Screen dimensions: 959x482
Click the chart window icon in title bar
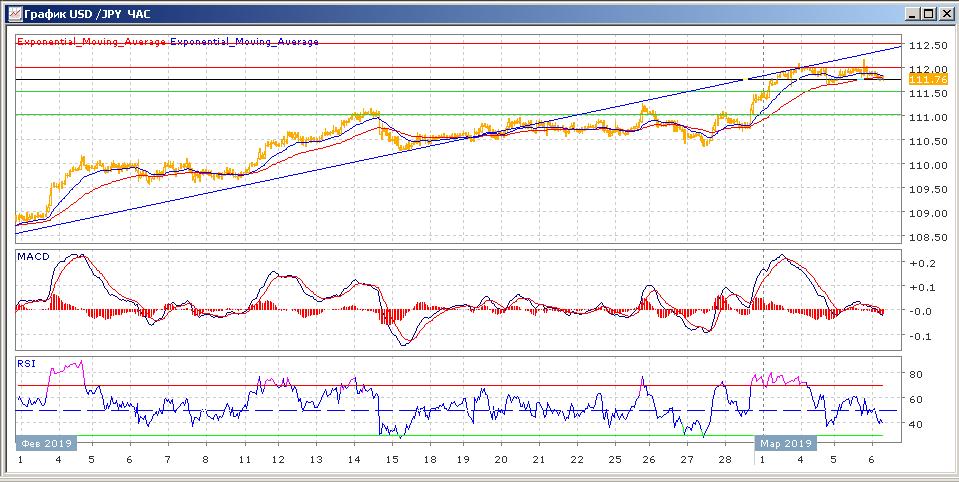[x=12, y=14]
